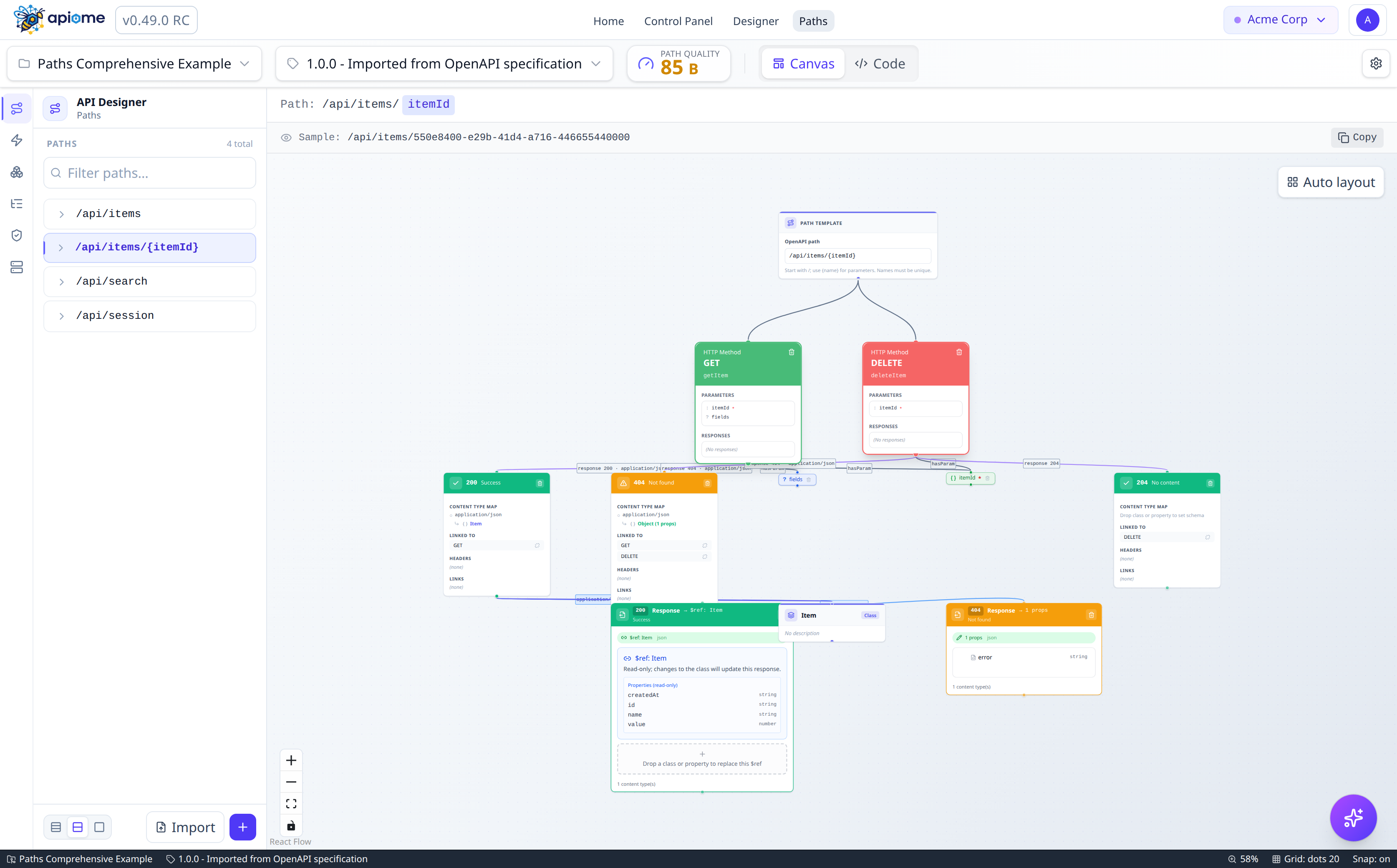Click the itemId parameter node on canvas
The height and width of the screenshot is (868, 1397).
[970, 478]
